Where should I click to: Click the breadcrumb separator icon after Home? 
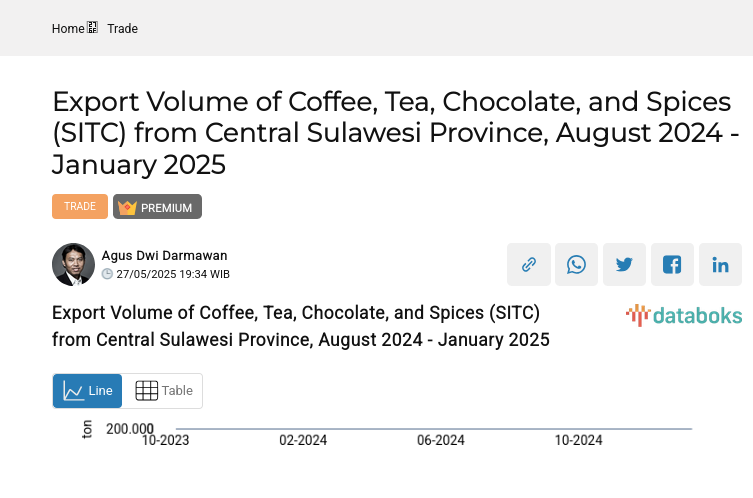(x=93, y=28)
